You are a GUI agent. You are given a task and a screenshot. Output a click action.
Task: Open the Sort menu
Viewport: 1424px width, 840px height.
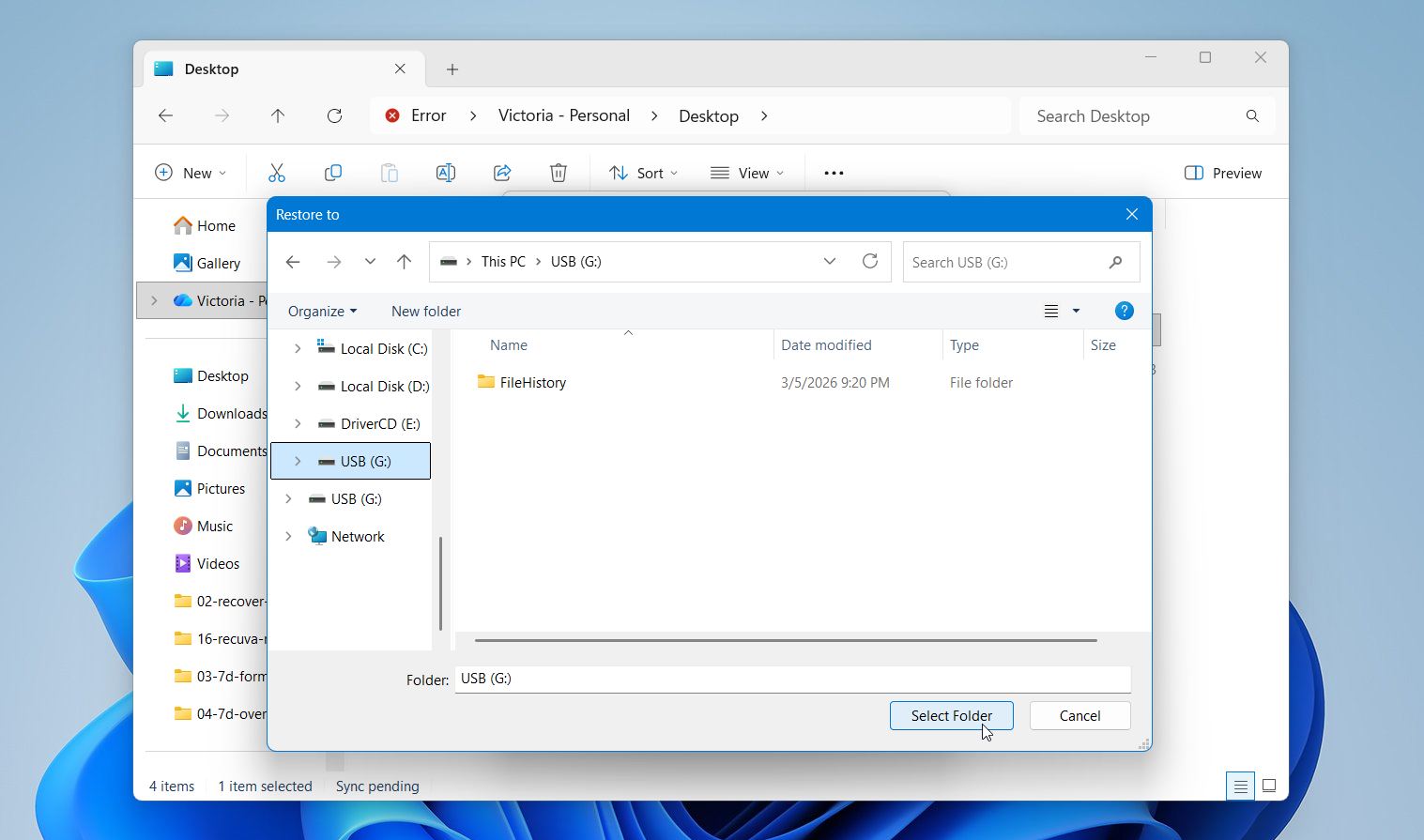coord(642,172)
